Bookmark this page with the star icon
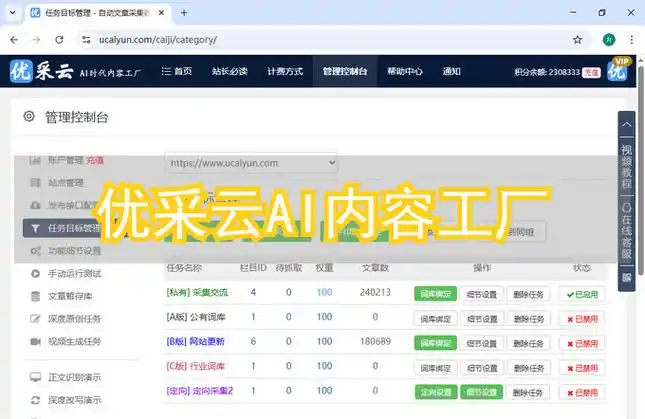Image resolution: width=645 pixels, height=419 pixels. [578, 39]
